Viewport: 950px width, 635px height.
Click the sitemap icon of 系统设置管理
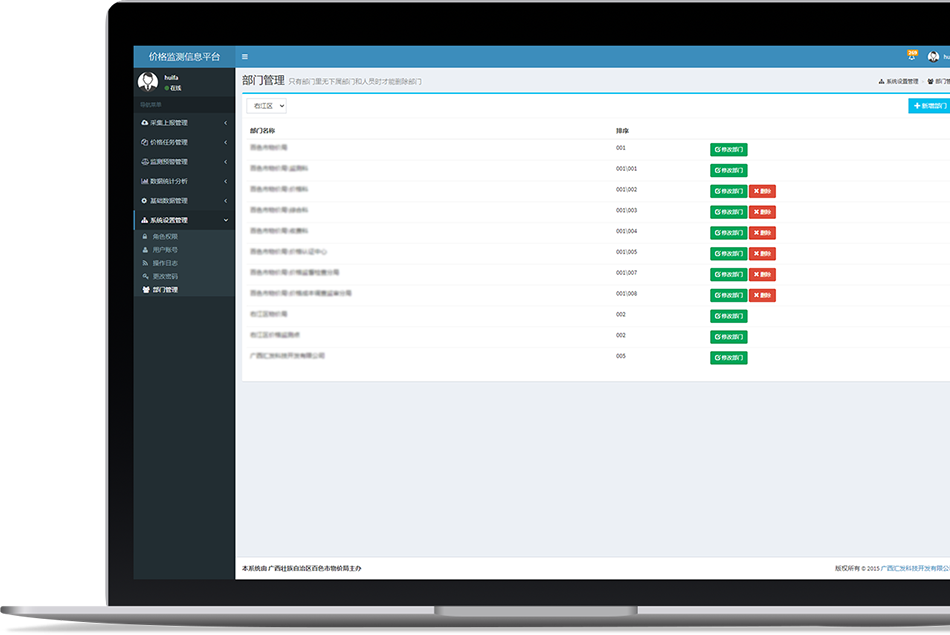tap(144, 220)
